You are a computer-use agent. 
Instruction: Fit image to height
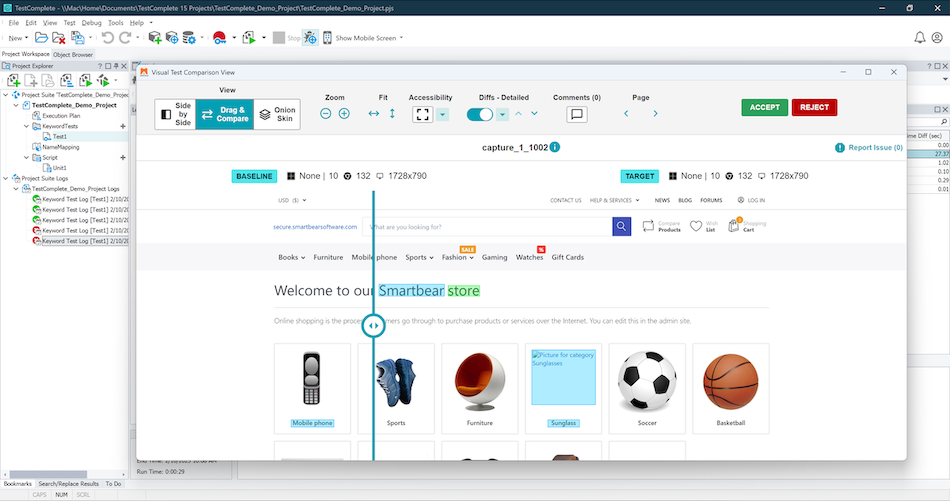(392, 114)
